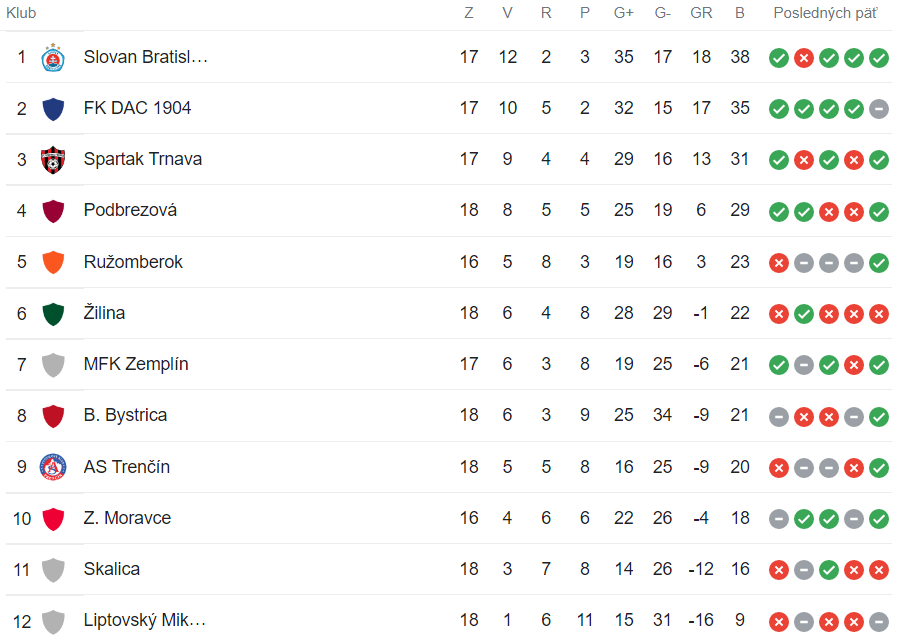The width and height of the screenshot is (899, 642).
Task: Click the 'Klub' column header
Action: pos(21,13)
